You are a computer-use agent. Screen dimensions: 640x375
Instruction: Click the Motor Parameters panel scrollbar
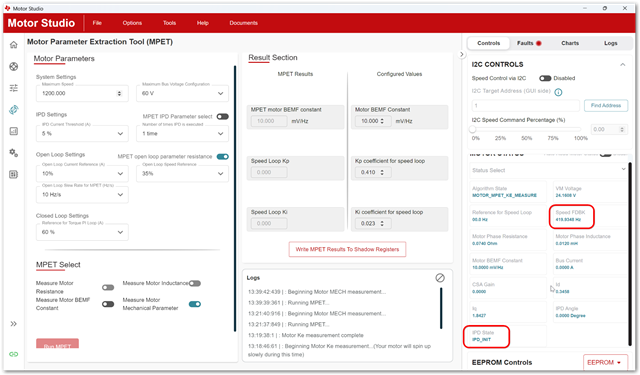(235, 198)
